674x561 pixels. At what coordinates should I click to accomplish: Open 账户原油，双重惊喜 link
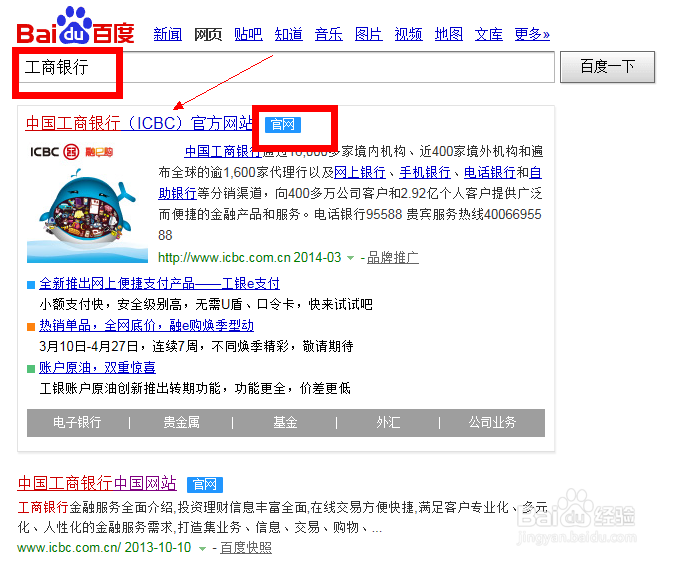tap(97, 367)
